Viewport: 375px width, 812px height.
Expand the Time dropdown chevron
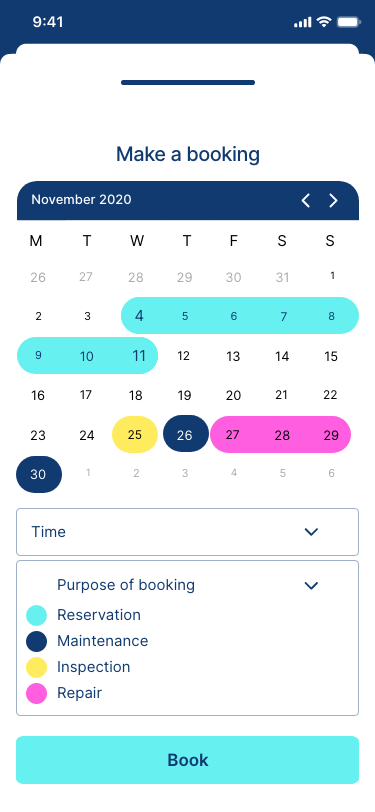(x=311, y=532)
